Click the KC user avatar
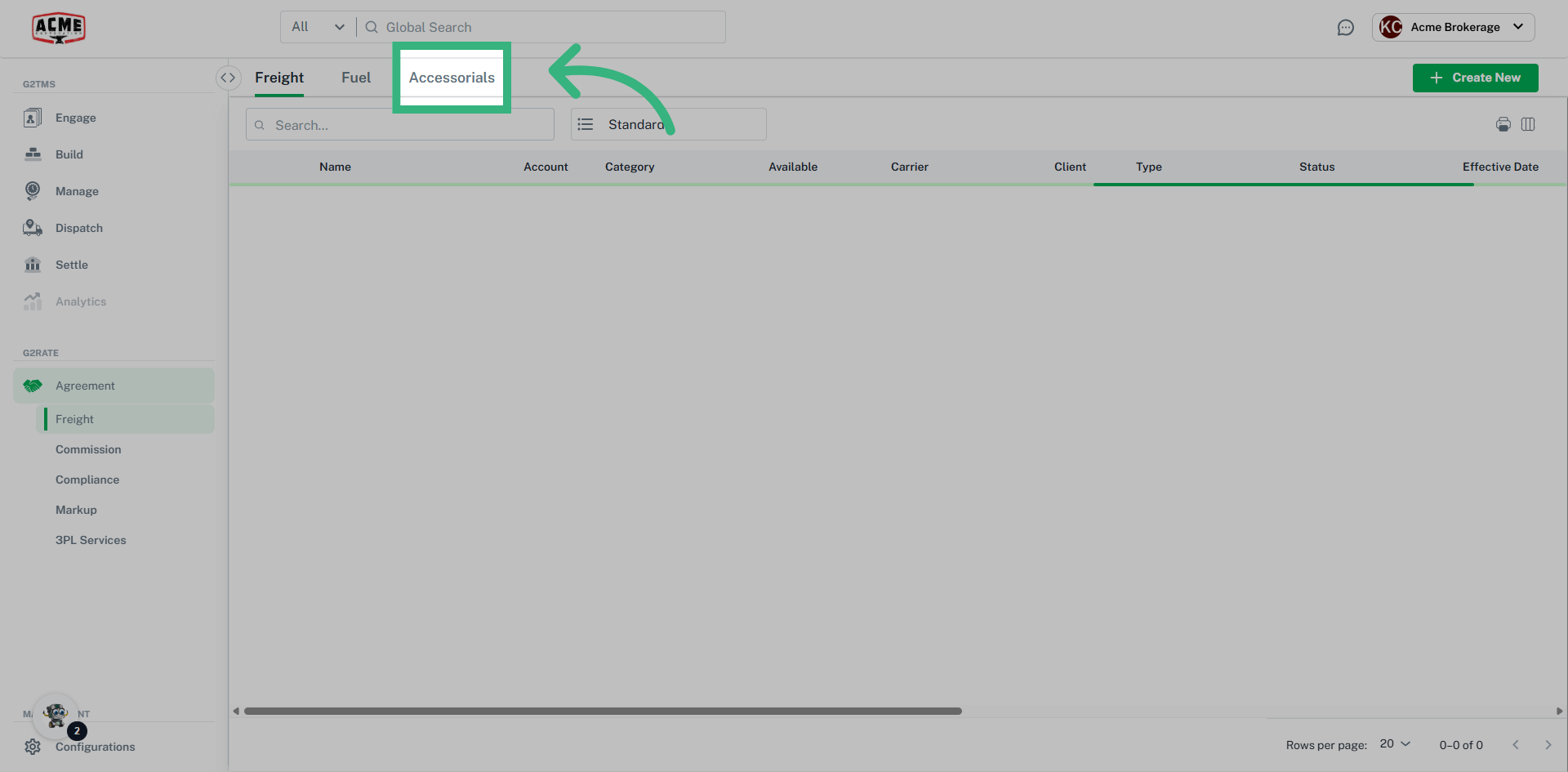This screenshot has width=1568, height=772. [1391, 27]
